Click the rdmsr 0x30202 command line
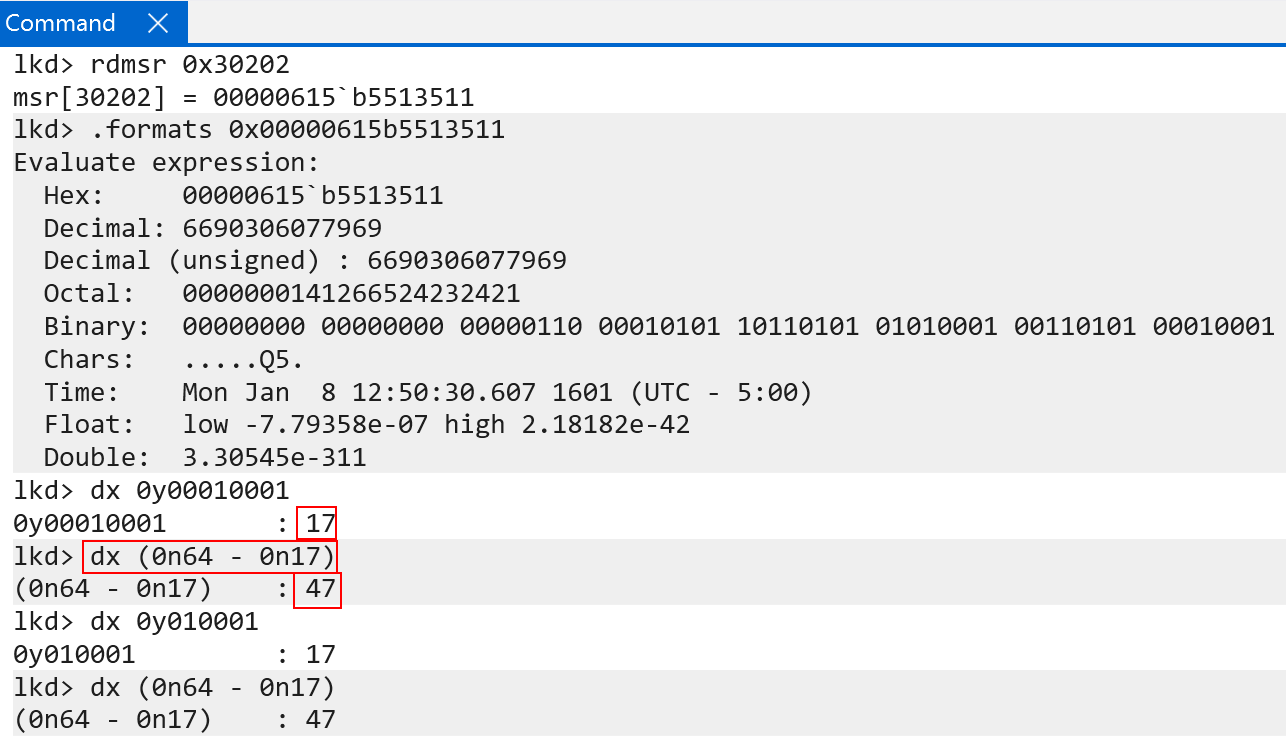The image size is (1286, 736). click(x=151, y=66)
